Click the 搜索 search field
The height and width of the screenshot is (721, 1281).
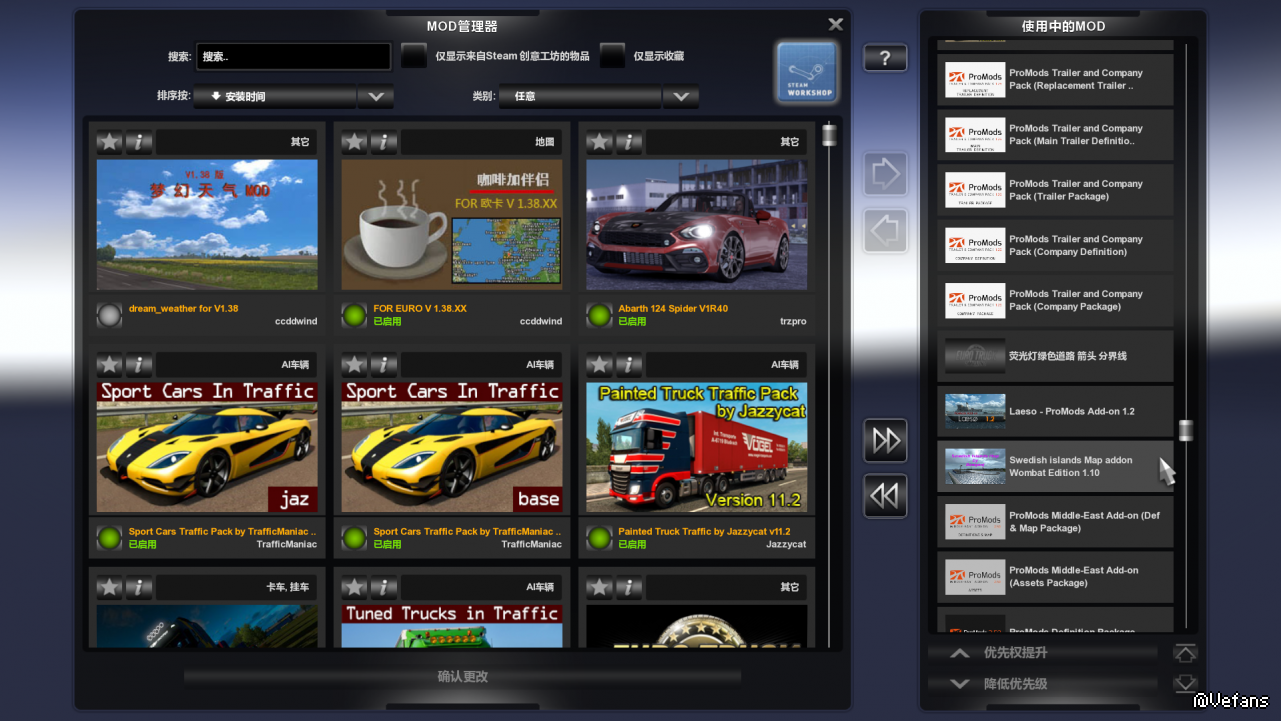coord(293,57)
